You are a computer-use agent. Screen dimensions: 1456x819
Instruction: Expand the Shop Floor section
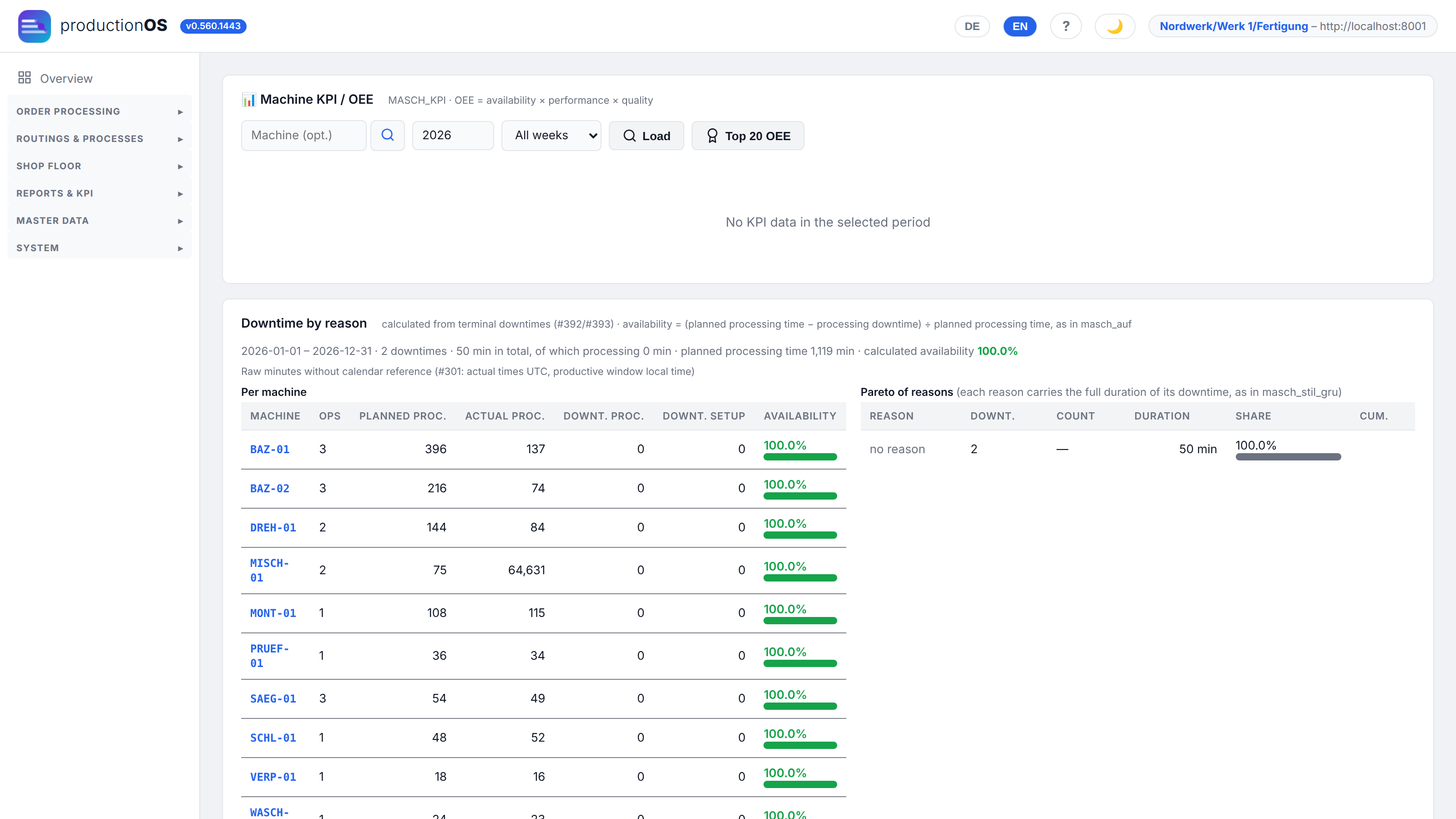100,166
